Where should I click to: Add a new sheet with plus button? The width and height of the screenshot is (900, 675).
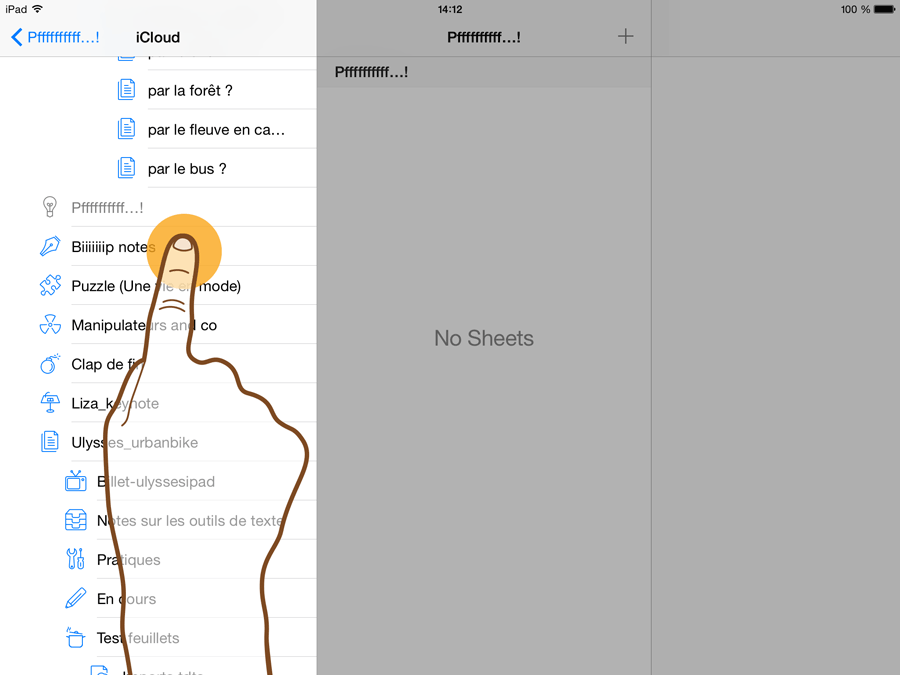pyautogui.click(x=626, y=37)
